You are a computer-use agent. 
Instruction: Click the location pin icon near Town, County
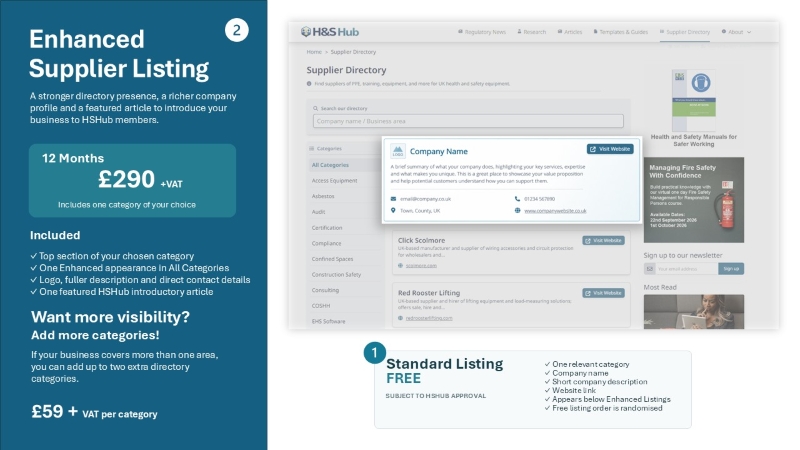tap(393, 210)
